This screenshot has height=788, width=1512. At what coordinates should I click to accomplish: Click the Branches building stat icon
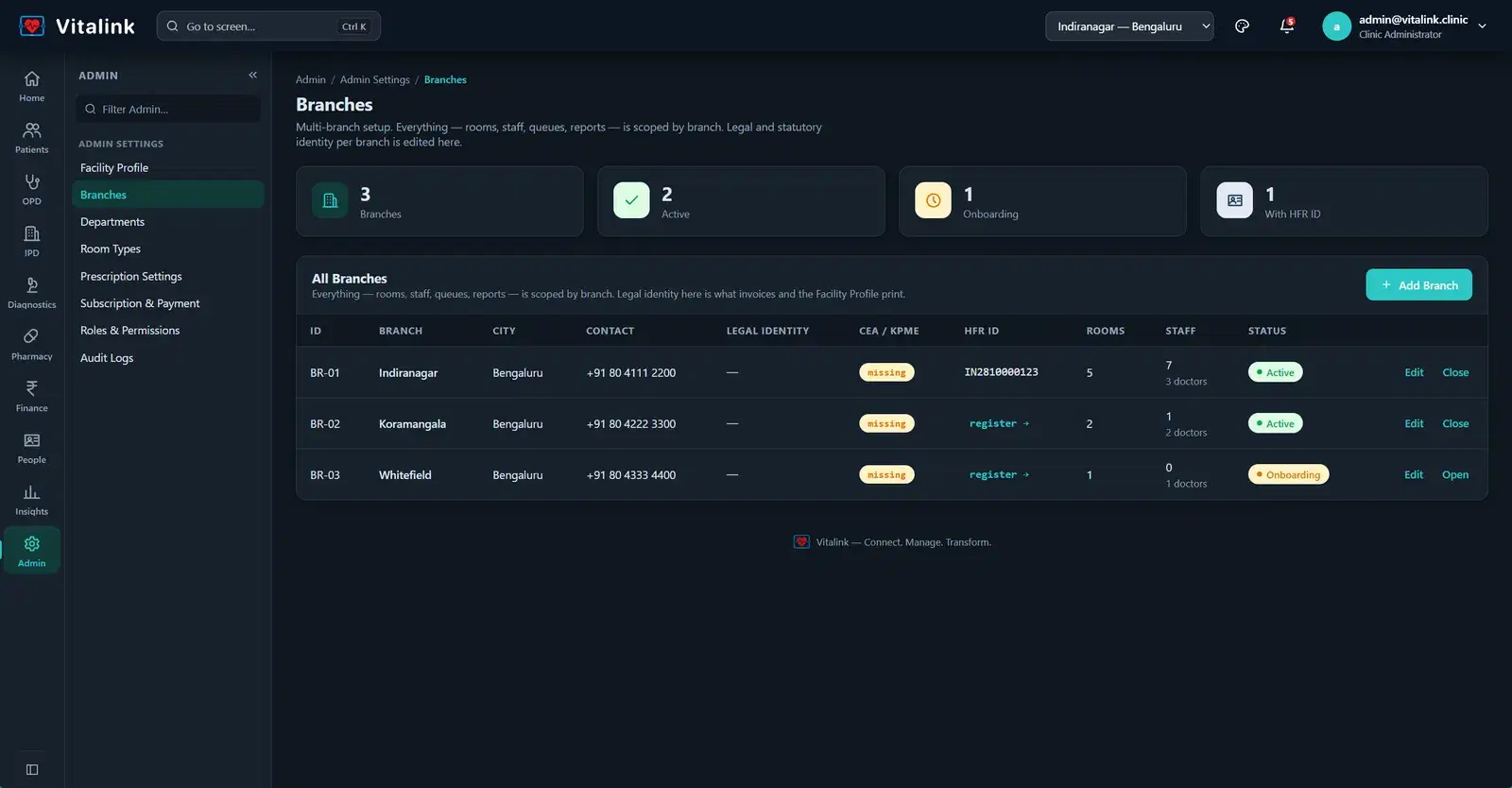point(330,200)
